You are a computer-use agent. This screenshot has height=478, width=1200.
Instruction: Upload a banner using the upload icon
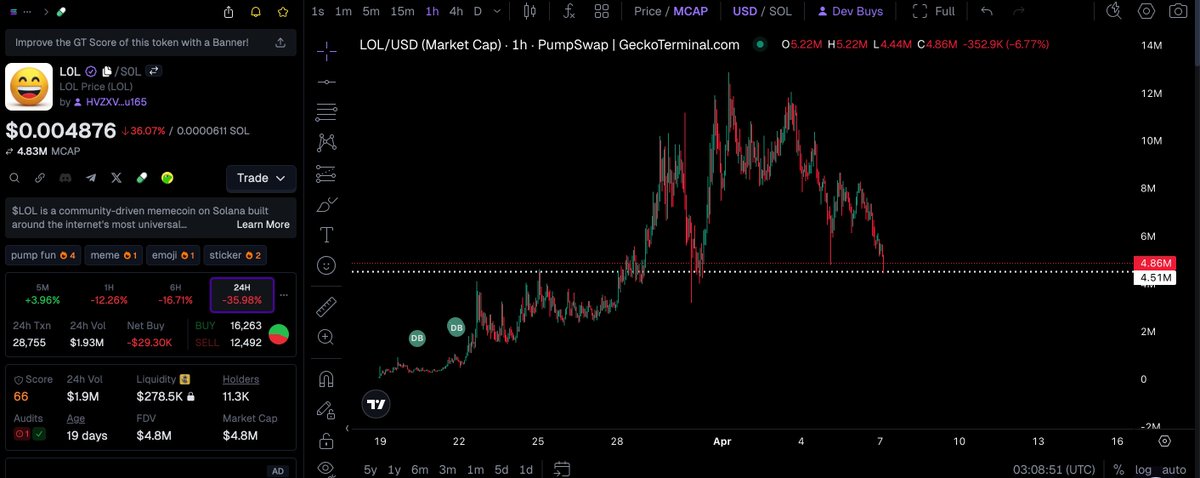[280, 43]
